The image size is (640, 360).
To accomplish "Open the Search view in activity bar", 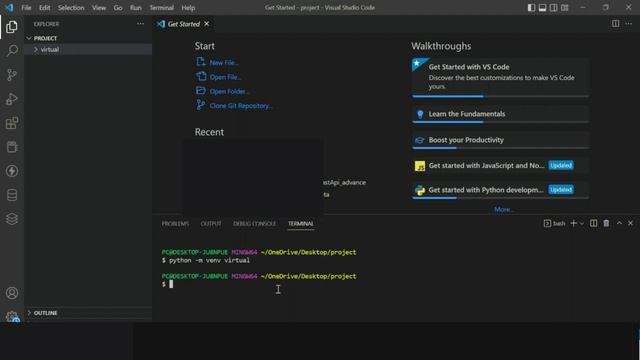I will tap(12, 51).
